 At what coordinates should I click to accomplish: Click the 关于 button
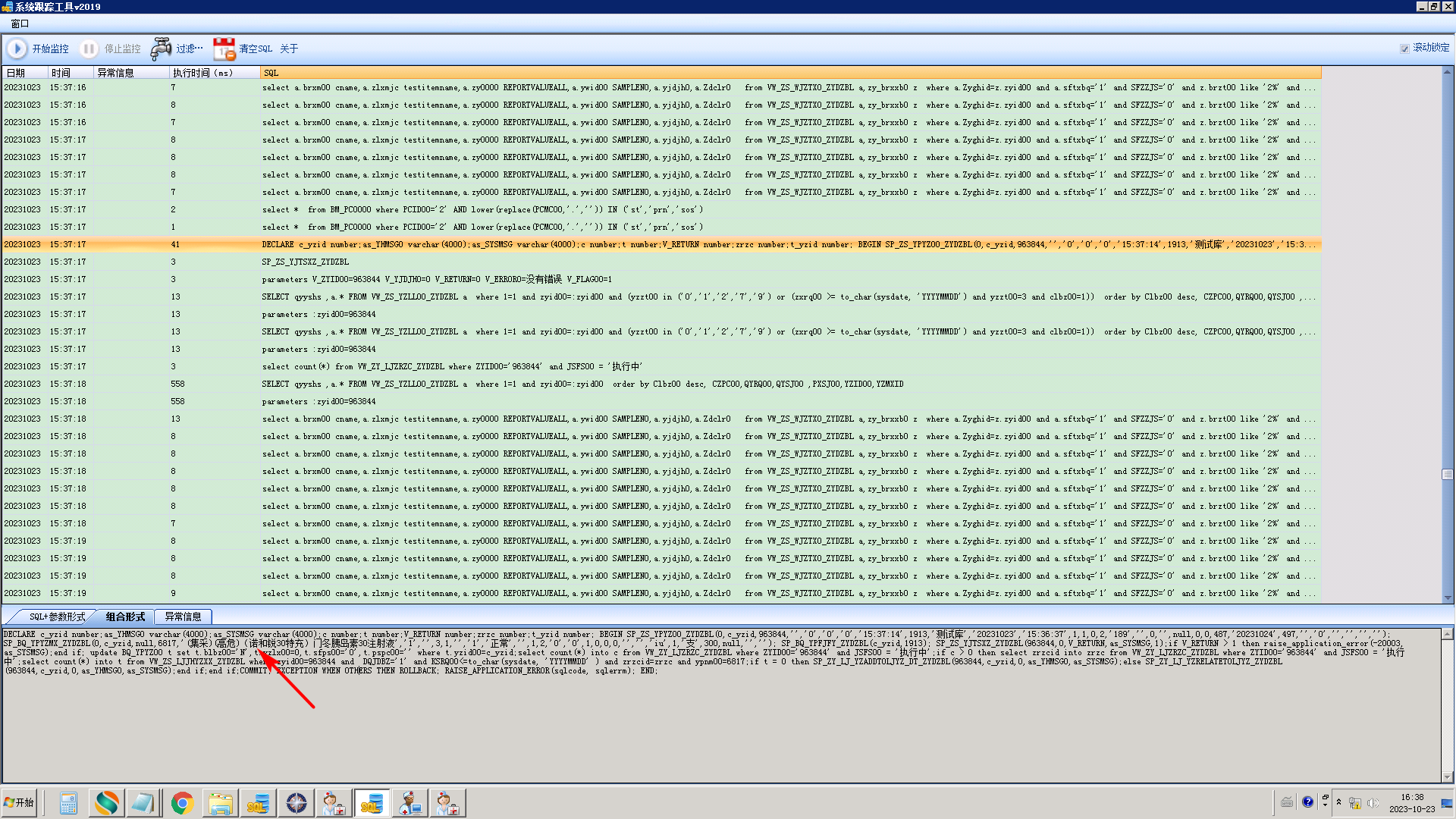[289, 49]
